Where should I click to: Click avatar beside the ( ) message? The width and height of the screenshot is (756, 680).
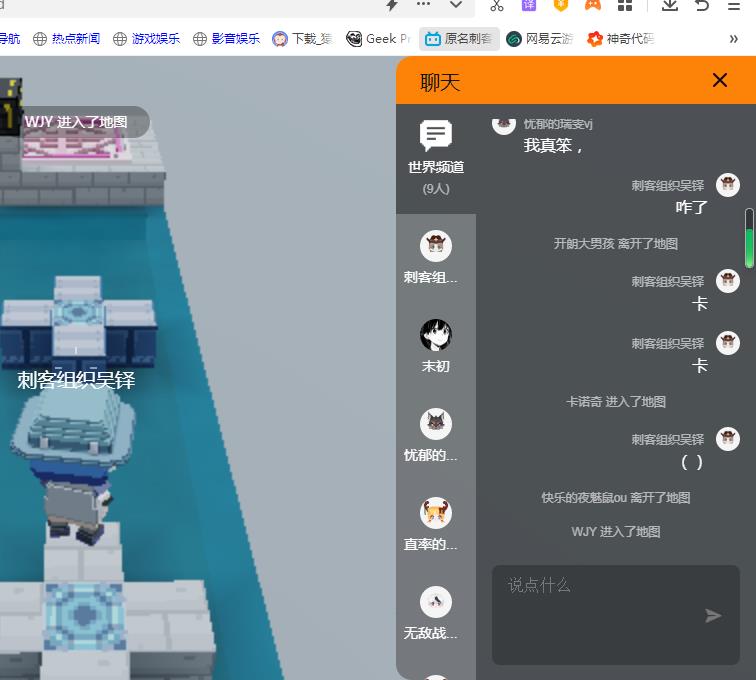pos(728,439)
